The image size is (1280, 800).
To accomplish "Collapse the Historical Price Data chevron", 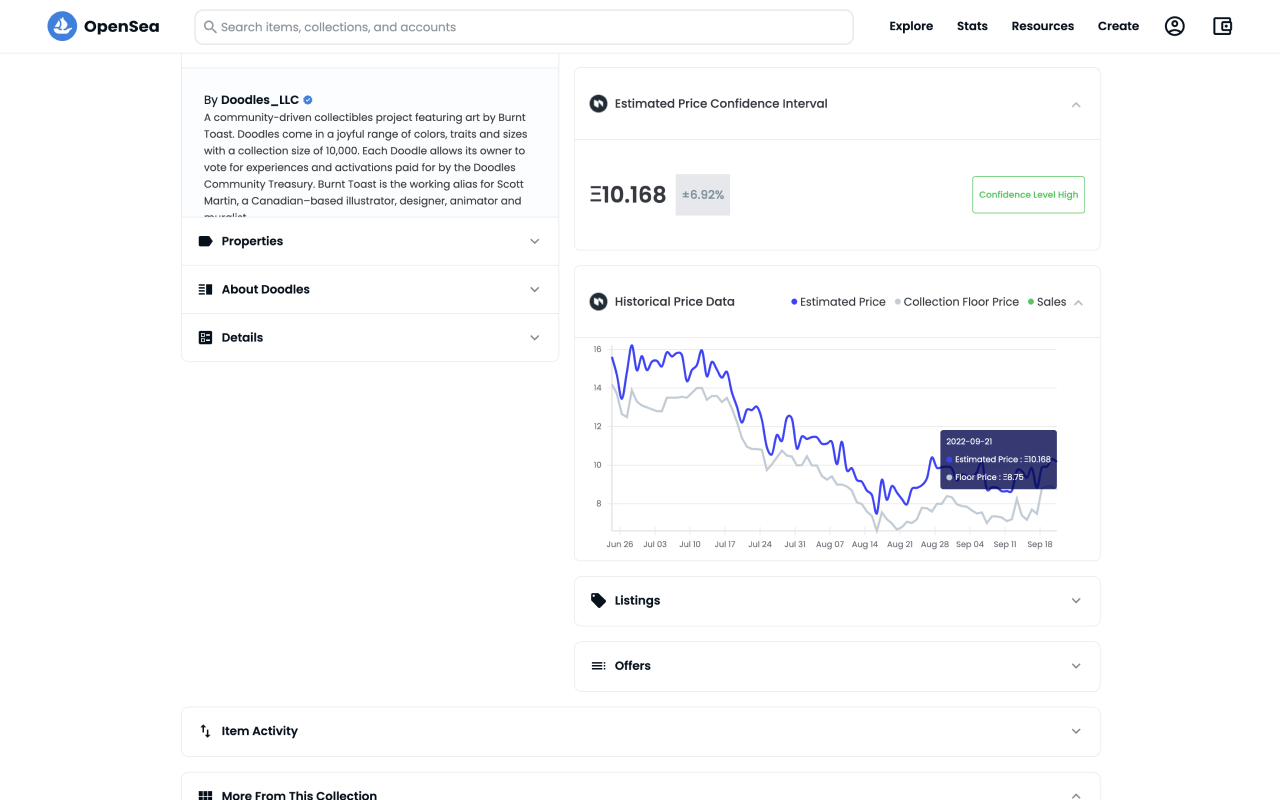I will pyautogui.click(x=1078, y=302).
